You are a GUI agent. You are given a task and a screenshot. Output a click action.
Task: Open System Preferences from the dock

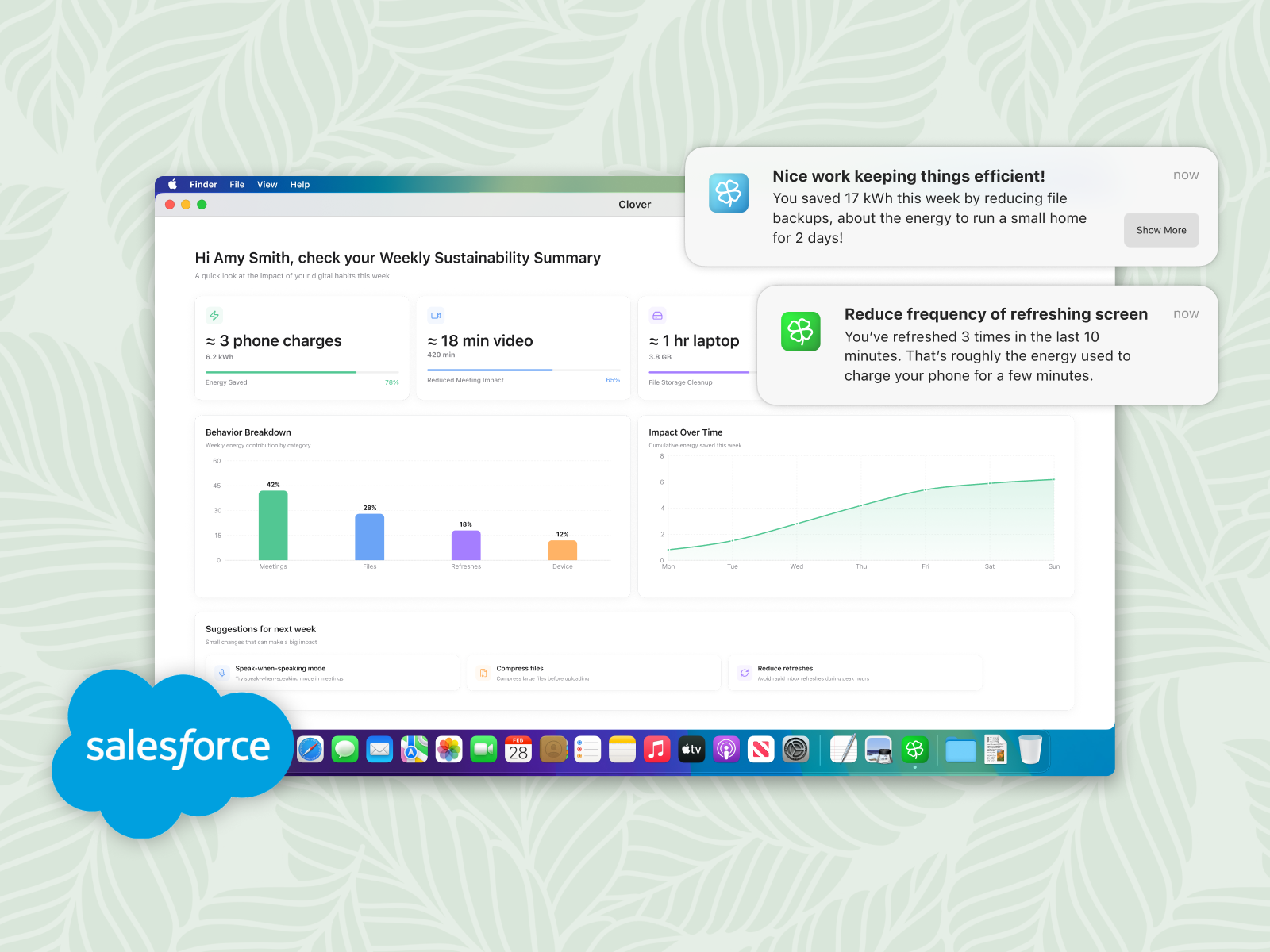(795, 749)
